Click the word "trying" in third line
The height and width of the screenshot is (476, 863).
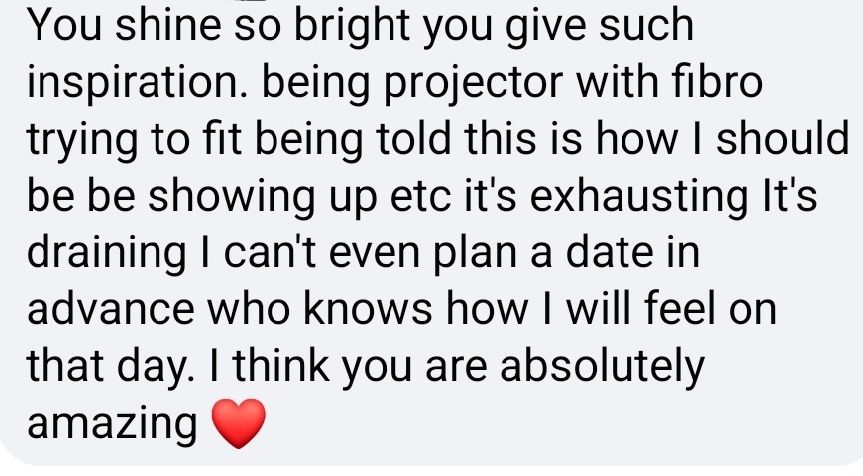coord(81,140)
